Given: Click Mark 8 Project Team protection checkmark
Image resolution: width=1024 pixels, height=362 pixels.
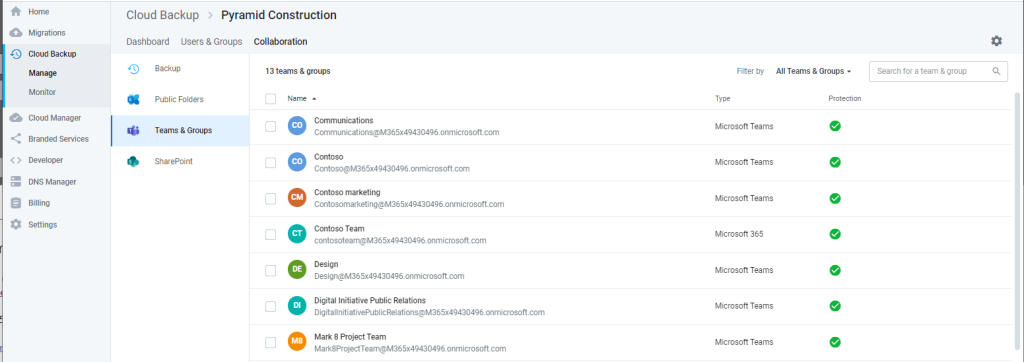Looking at the screenshot, I should click(835, 342).
